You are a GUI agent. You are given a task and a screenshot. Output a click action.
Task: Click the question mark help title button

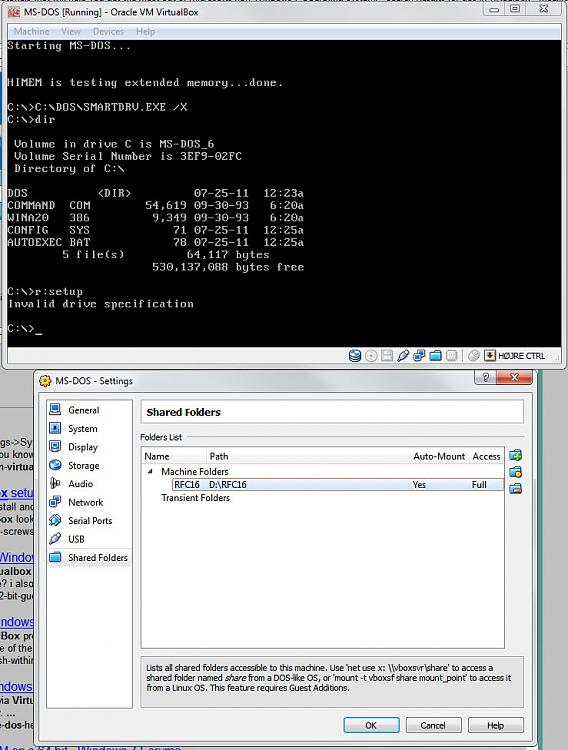pyautogui.click(x=485, y=377)
